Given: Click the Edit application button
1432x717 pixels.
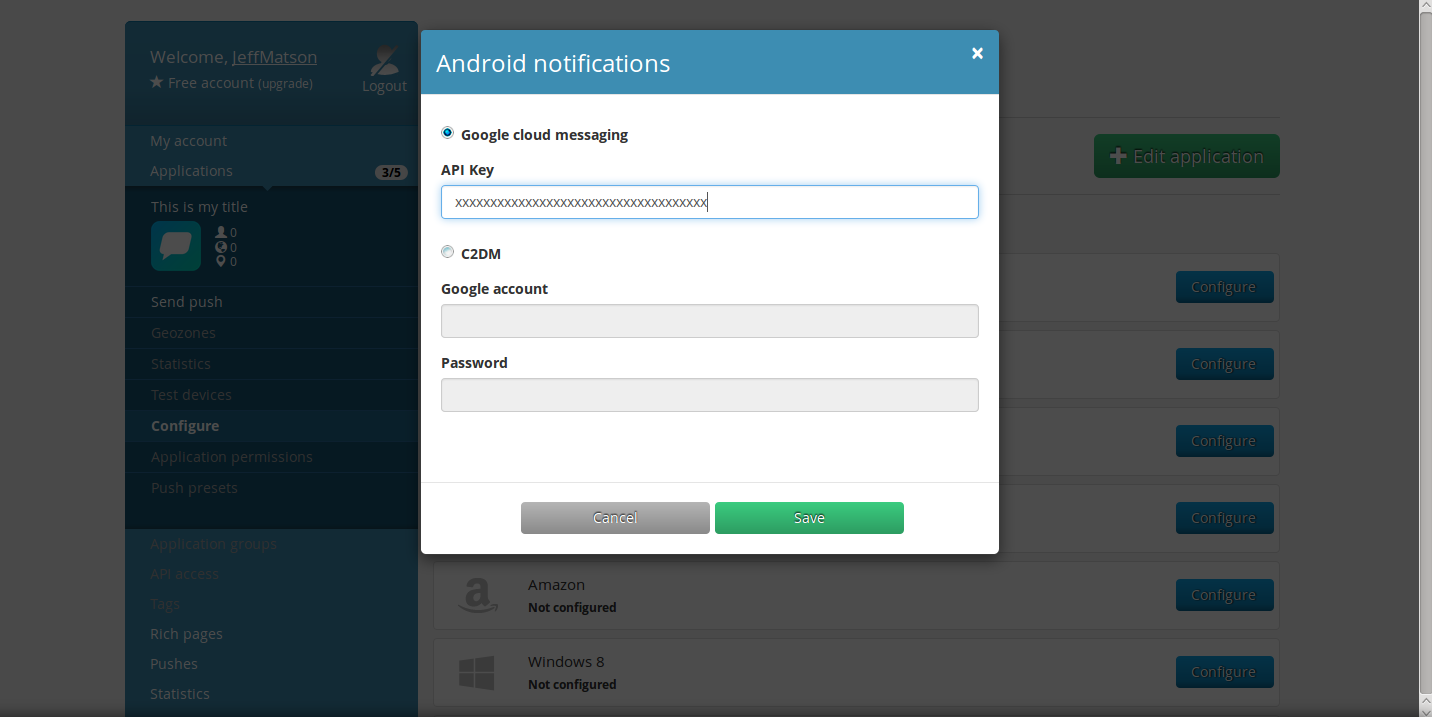Looking at the screenshot, I should tap(1187, 156).
